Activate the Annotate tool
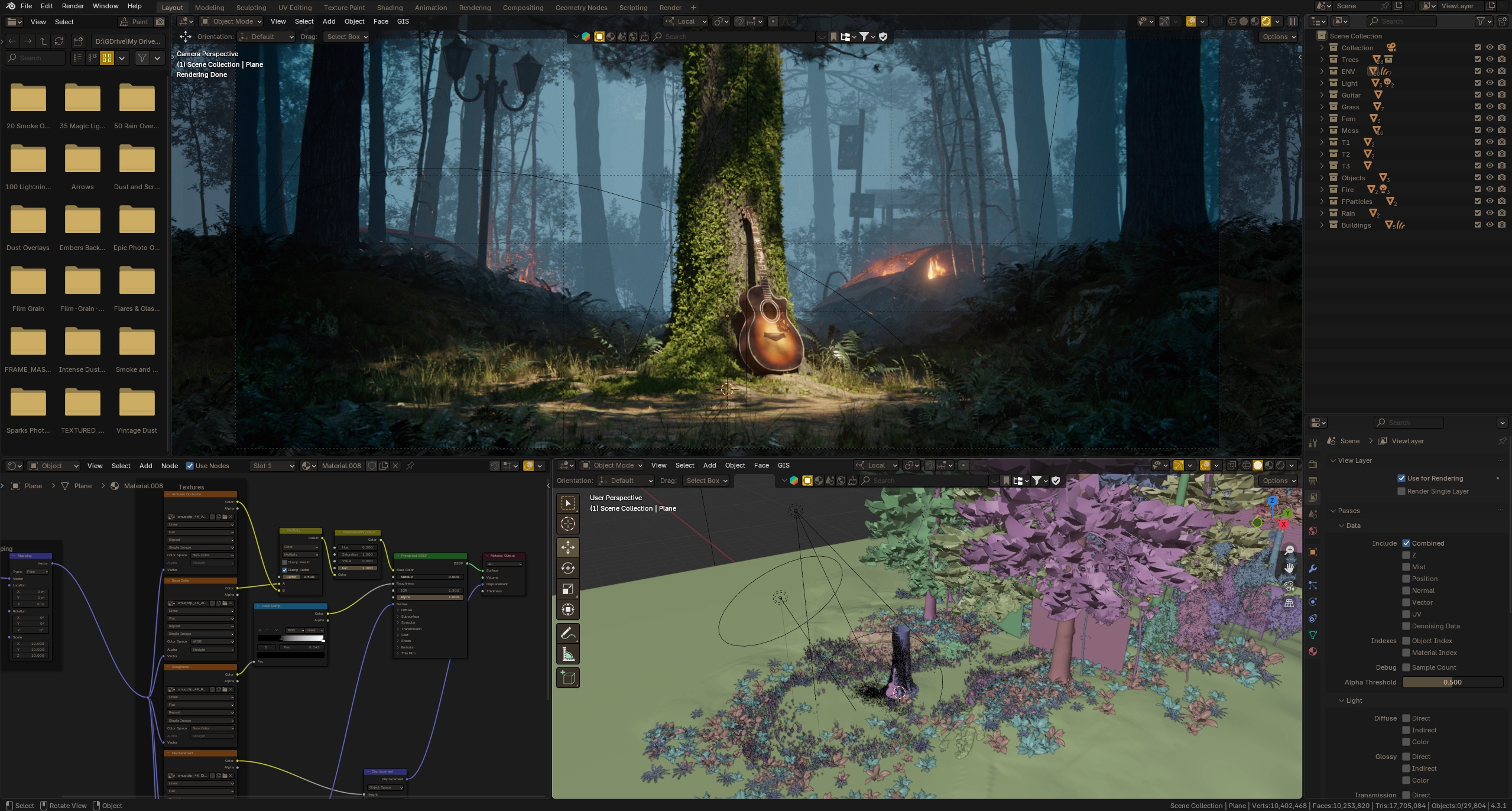This screenshot has width=1512, height=811. tap(567, 634)
